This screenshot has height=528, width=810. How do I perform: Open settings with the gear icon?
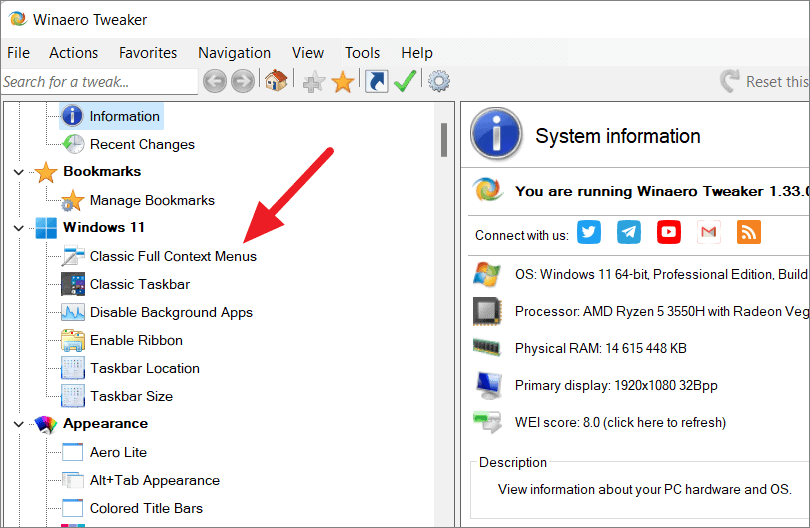[439, 81]
